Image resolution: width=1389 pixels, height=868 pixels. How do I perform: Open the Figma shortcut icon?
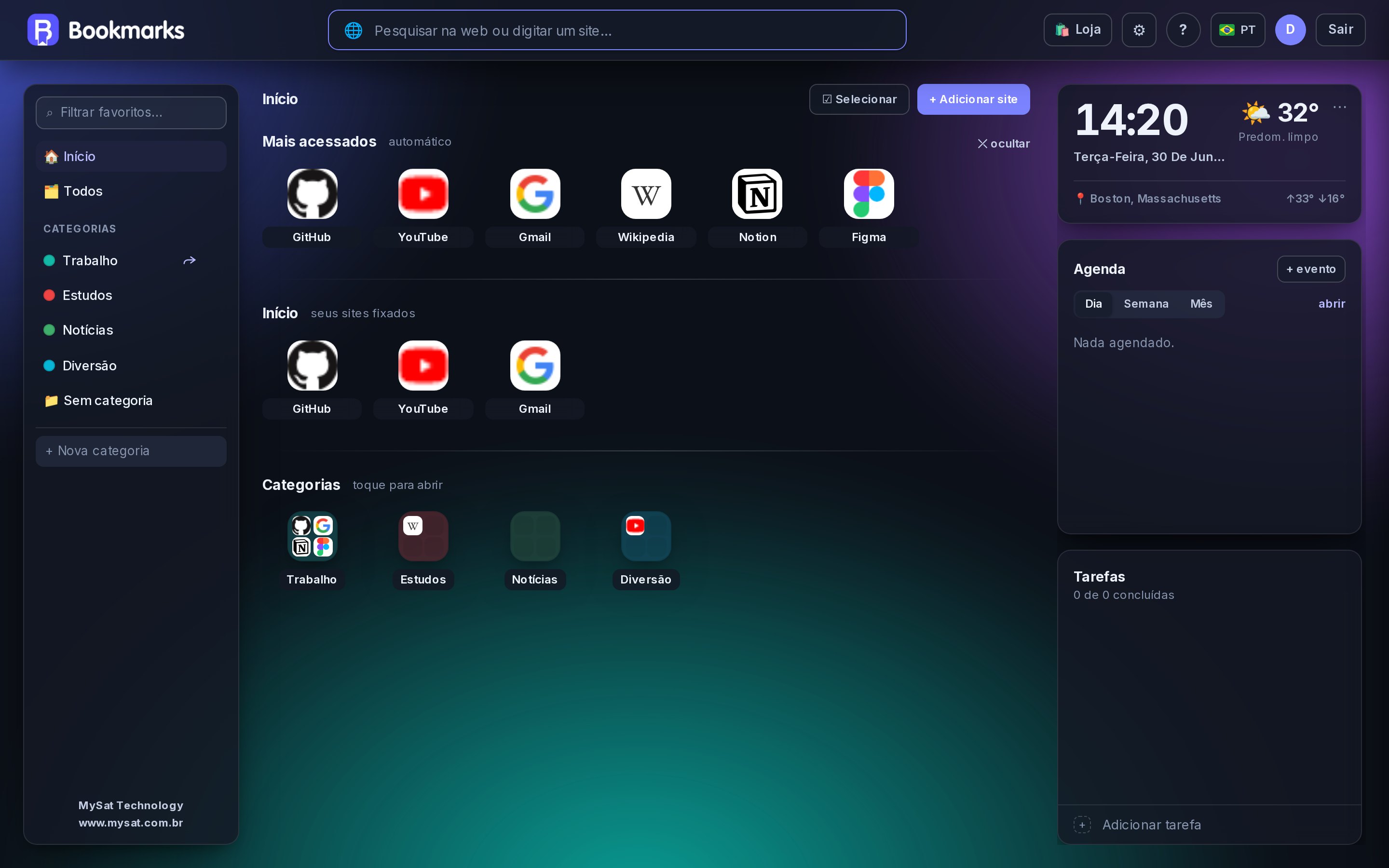[x=869, y=193]
